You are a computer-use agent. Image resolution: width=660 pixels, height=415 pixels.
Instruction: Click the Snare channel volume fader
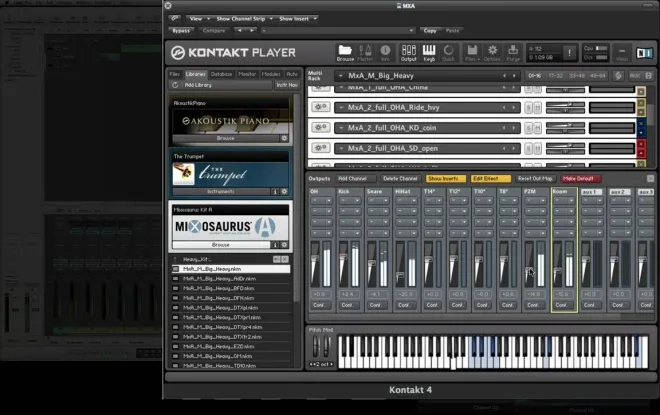(372, 264)
